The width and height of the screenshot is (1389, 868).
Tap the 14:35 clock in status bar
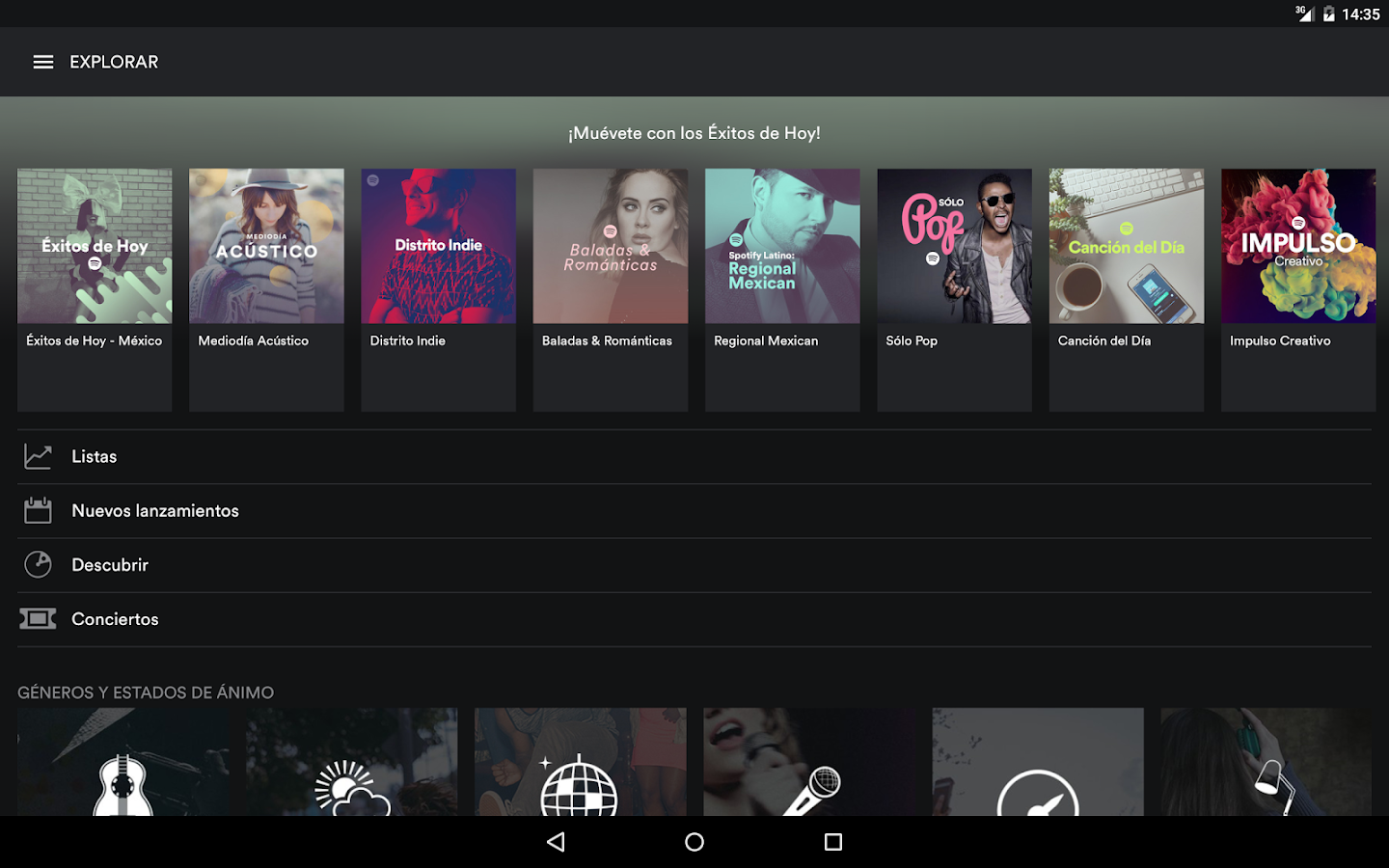pos(1361,14)
